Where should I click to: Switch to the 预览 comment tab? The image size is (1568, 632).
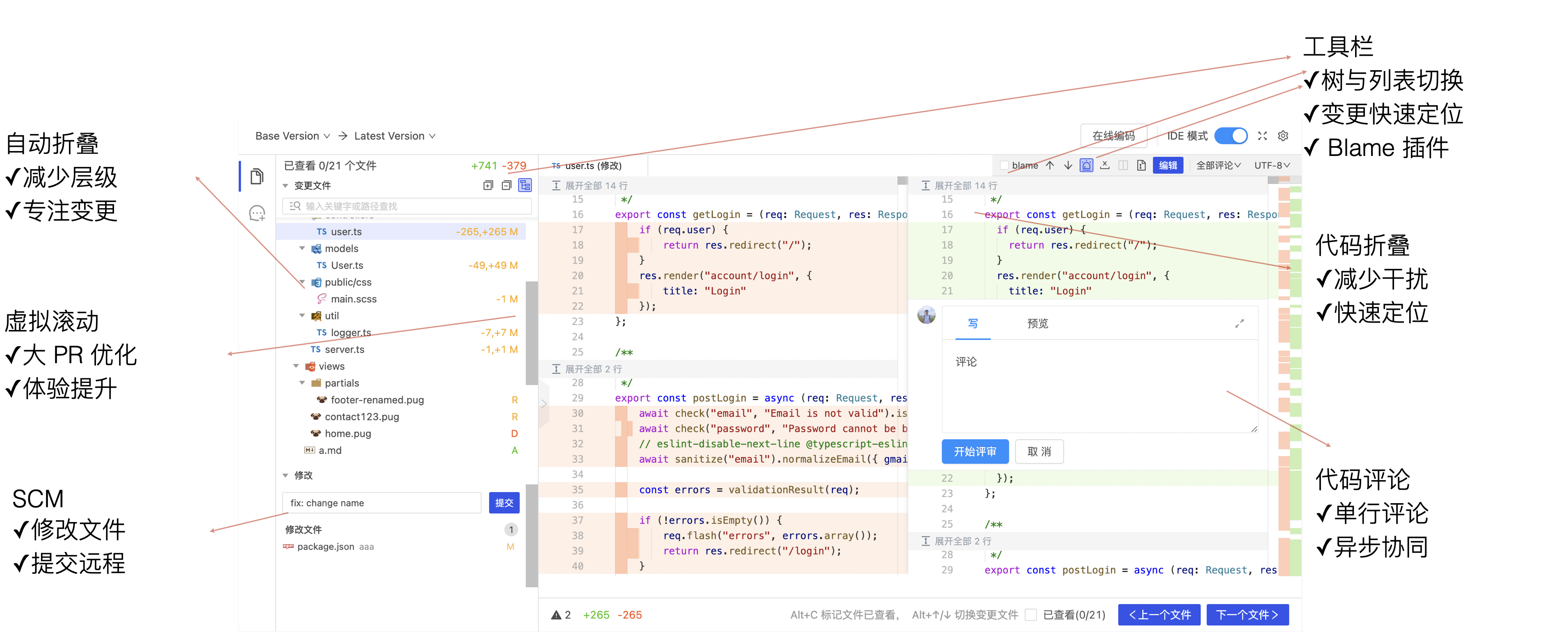pos(1038,323)
